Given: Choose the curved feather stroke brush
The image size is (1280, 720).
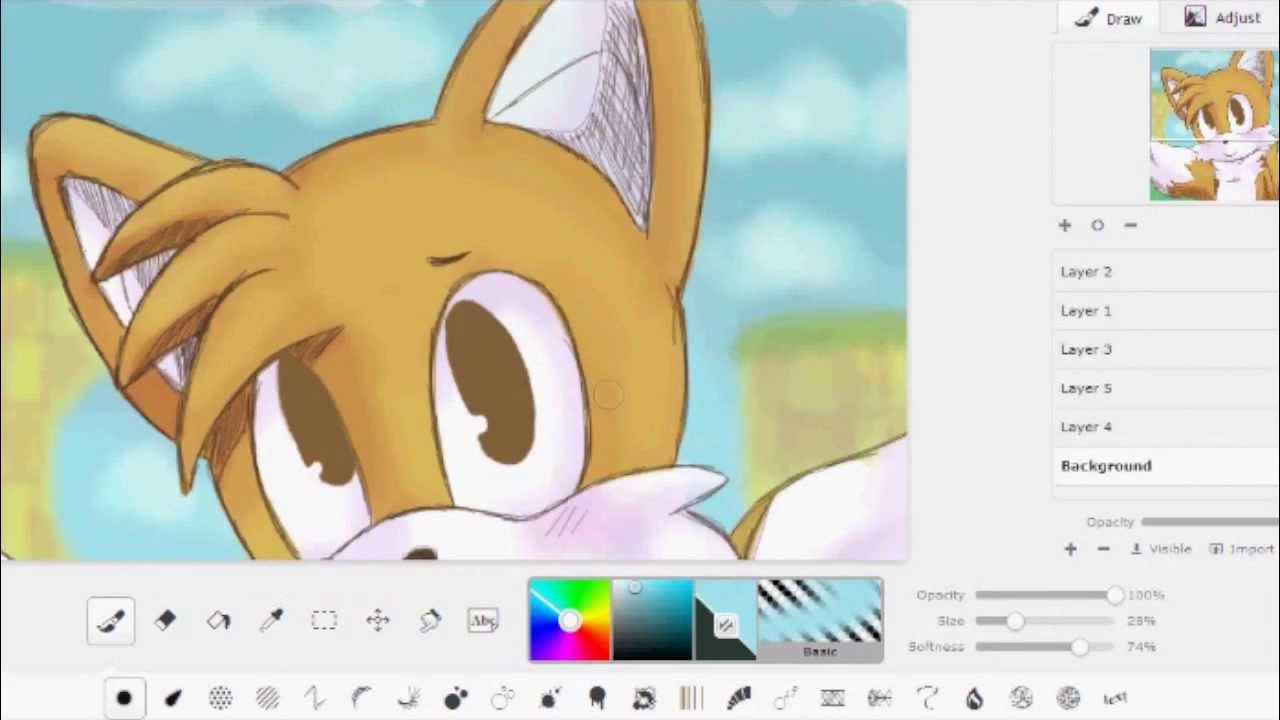Looking at the screenshot, I should pyautogui.click(x=361, y=698).
